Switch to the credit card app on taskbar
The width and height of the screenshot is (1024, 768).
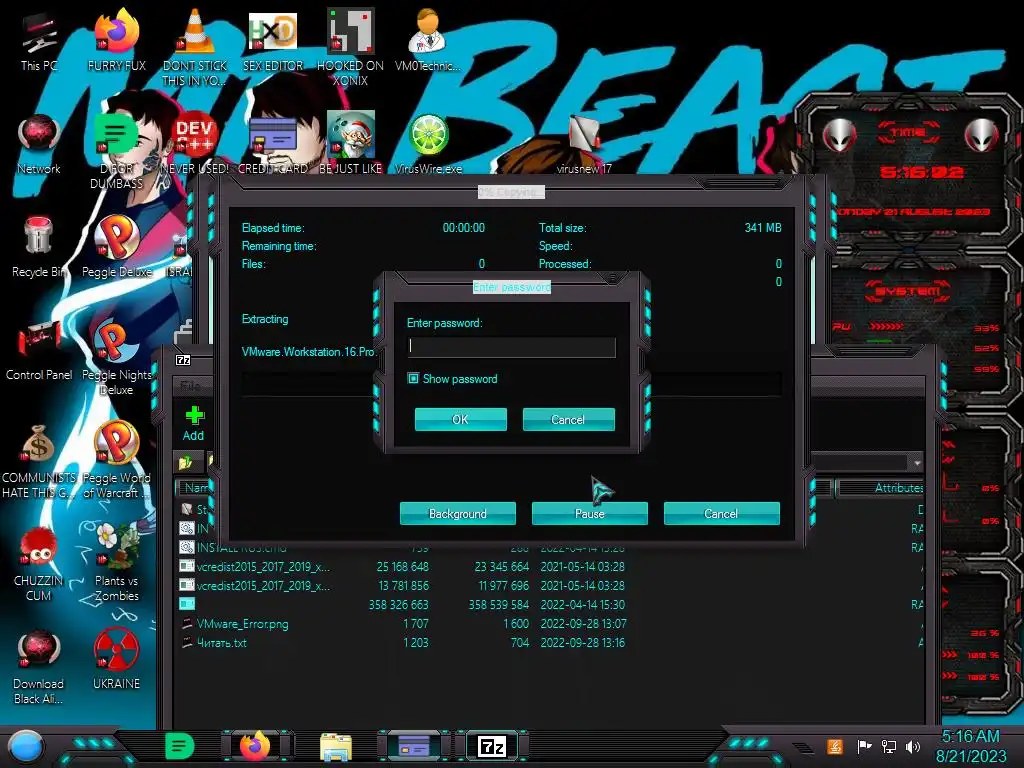click(414, 746)
